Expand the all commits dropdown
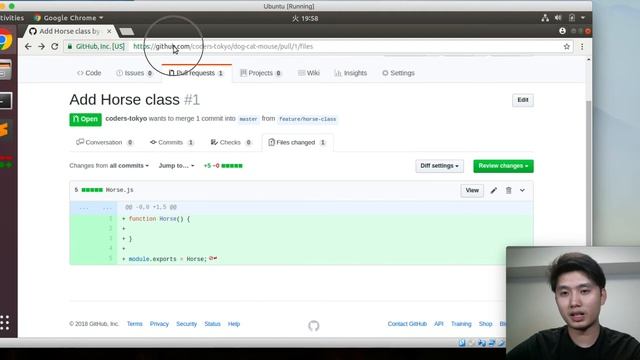 tap(129, 166)
